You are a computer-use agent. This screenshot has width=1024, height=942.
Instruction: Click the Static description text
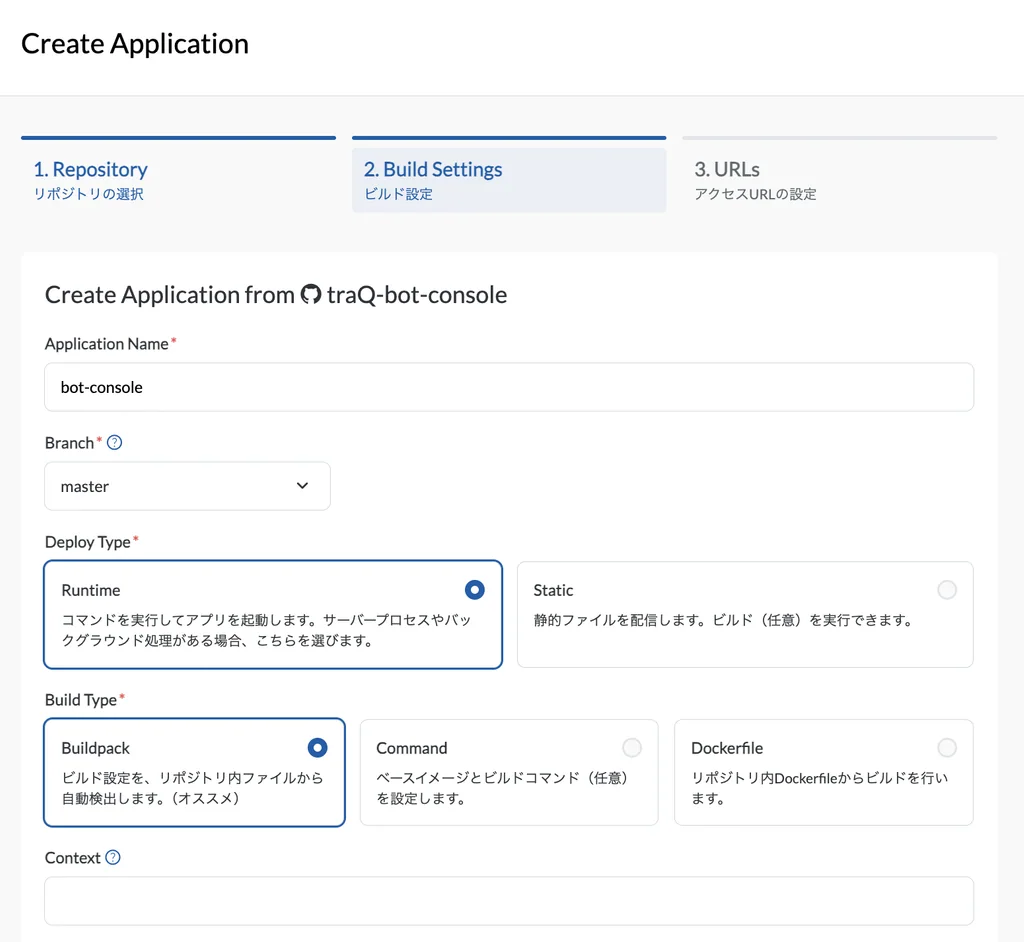pyautogui.click(x=724, y=620)
